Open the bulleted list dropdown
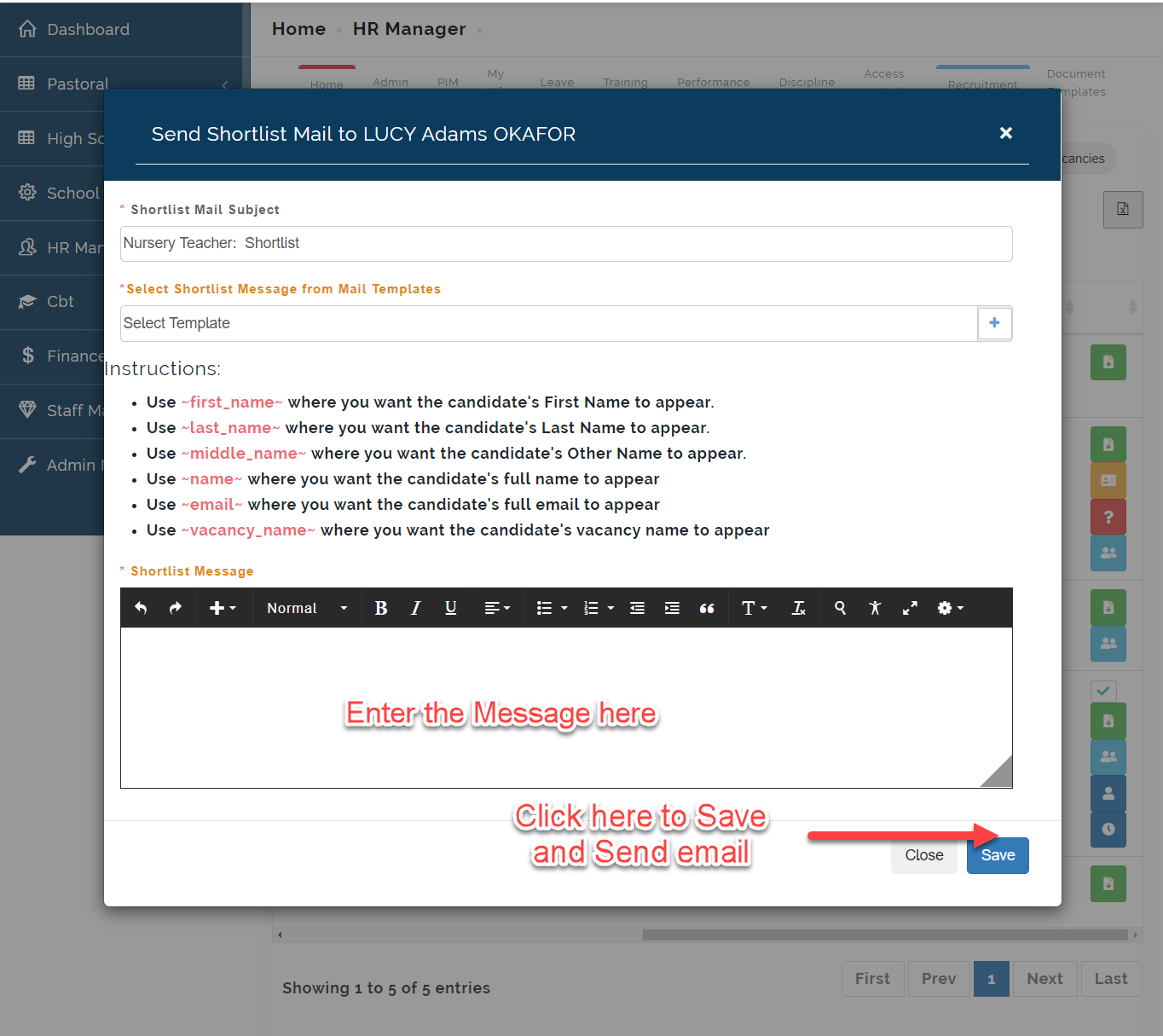The height and width of the screenshot is (1036, 1163). tap(552, 608)
